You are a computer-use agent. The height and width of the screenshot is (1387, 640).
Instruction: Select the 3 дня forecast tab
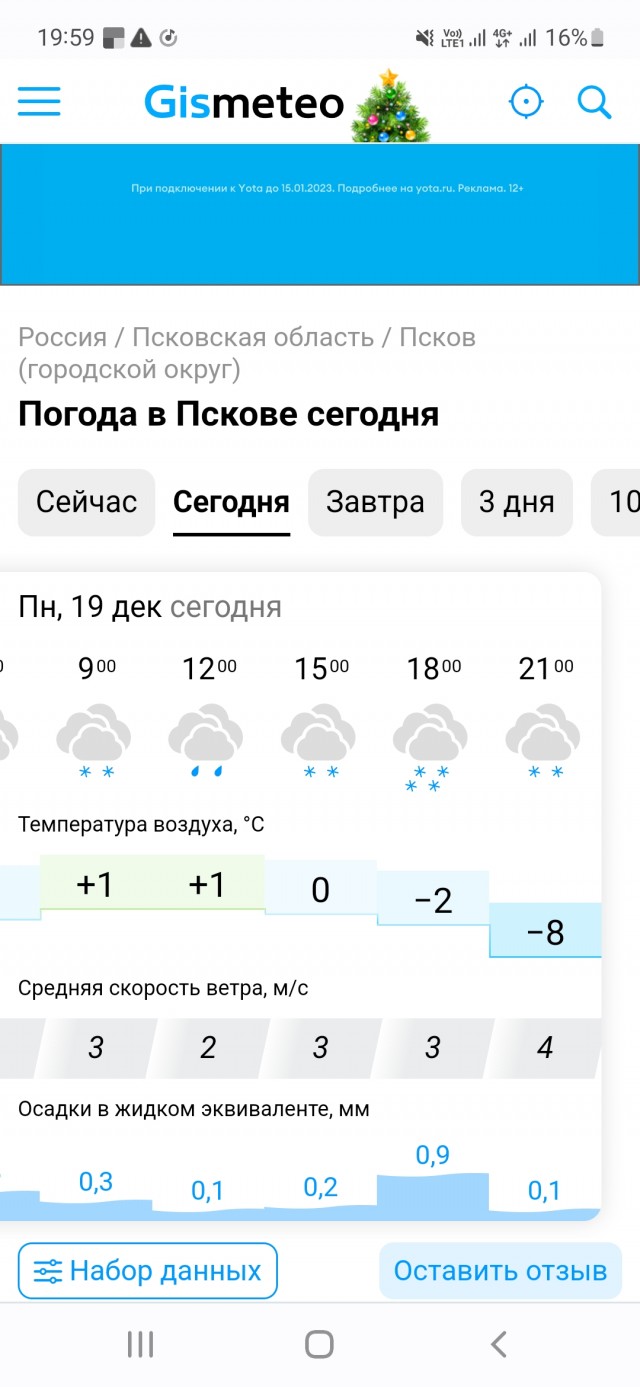pyautogui.click(x=516, y=503)
